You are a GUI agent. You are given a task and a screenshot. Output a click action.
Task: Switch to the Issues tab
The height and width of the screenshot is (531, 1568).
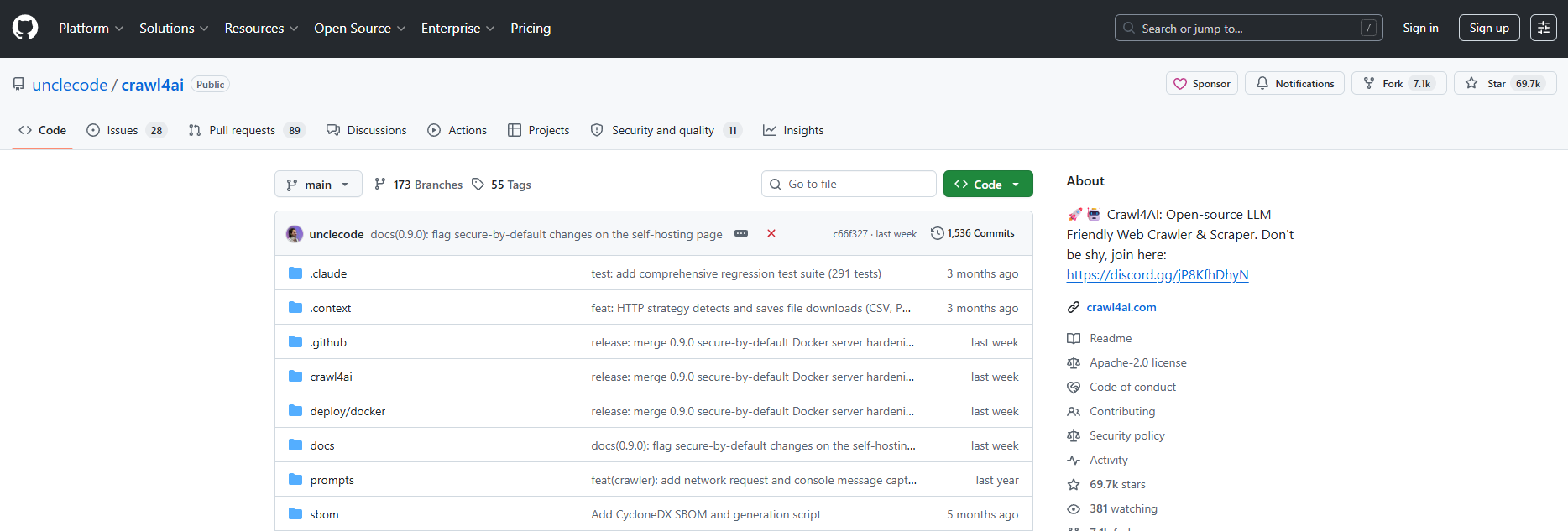[x=127, y=130]
